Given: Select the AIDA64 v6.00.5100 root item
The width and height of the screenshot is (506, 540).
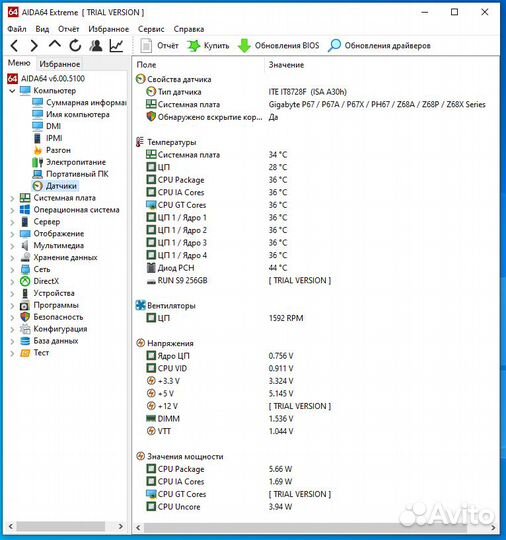Looking at the screenshot, I should (46, 79).
